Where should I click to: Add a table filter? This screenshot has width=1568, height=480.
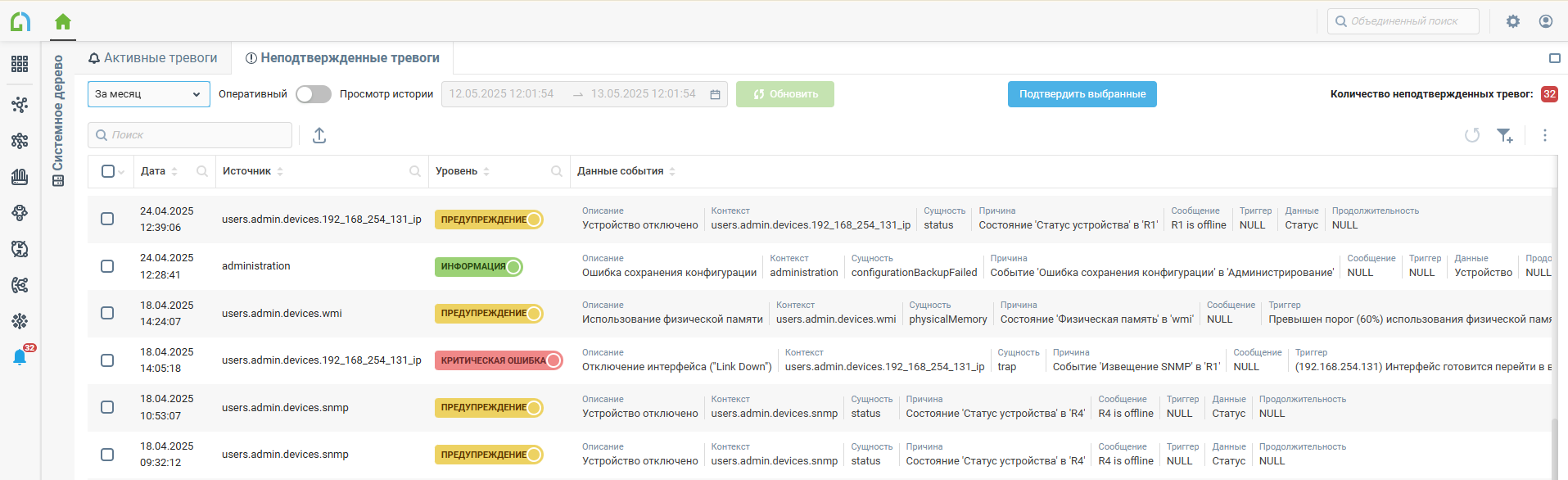point(1505,135)
